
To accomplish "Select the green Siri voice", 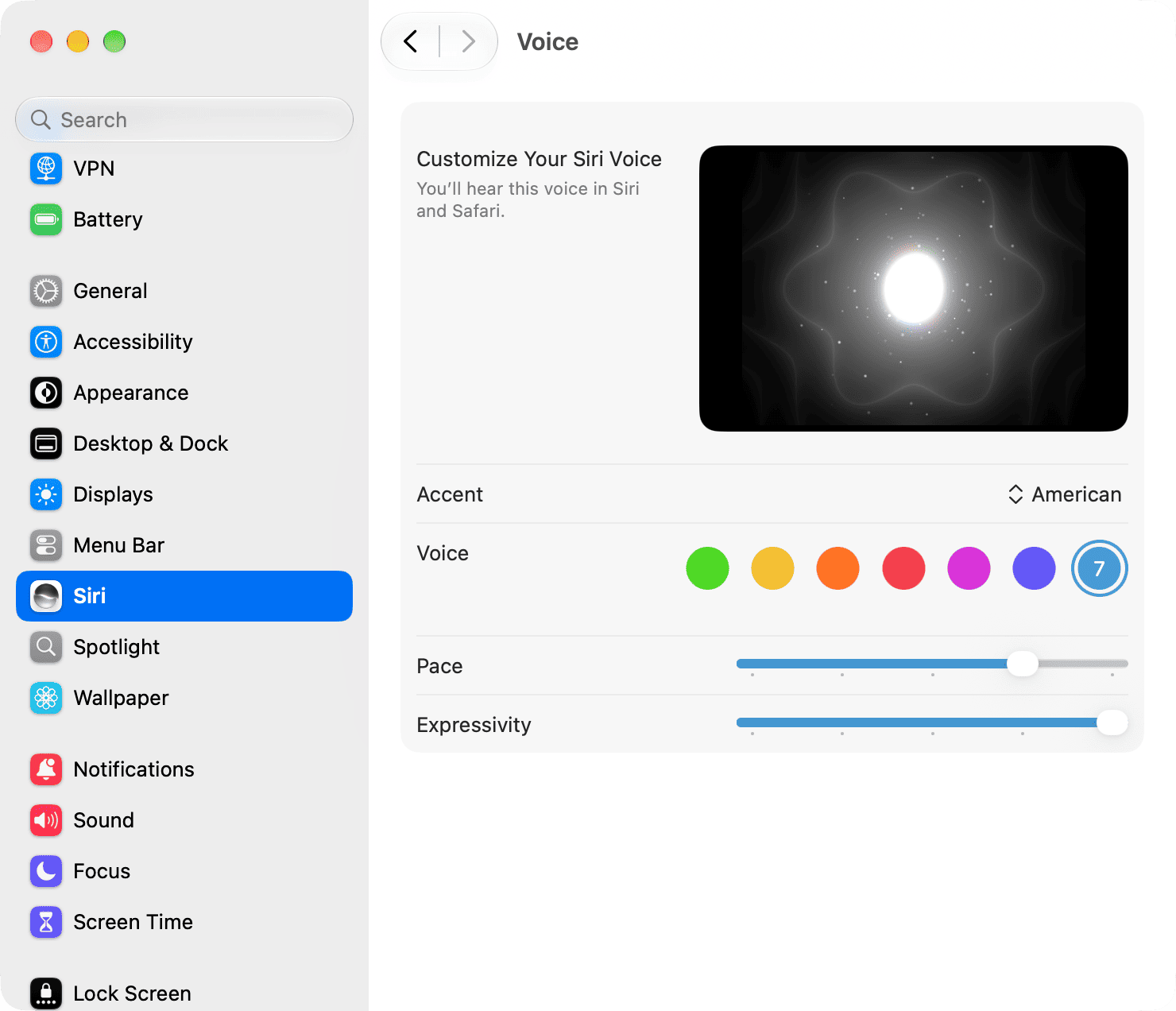I will tap(707, 568).
